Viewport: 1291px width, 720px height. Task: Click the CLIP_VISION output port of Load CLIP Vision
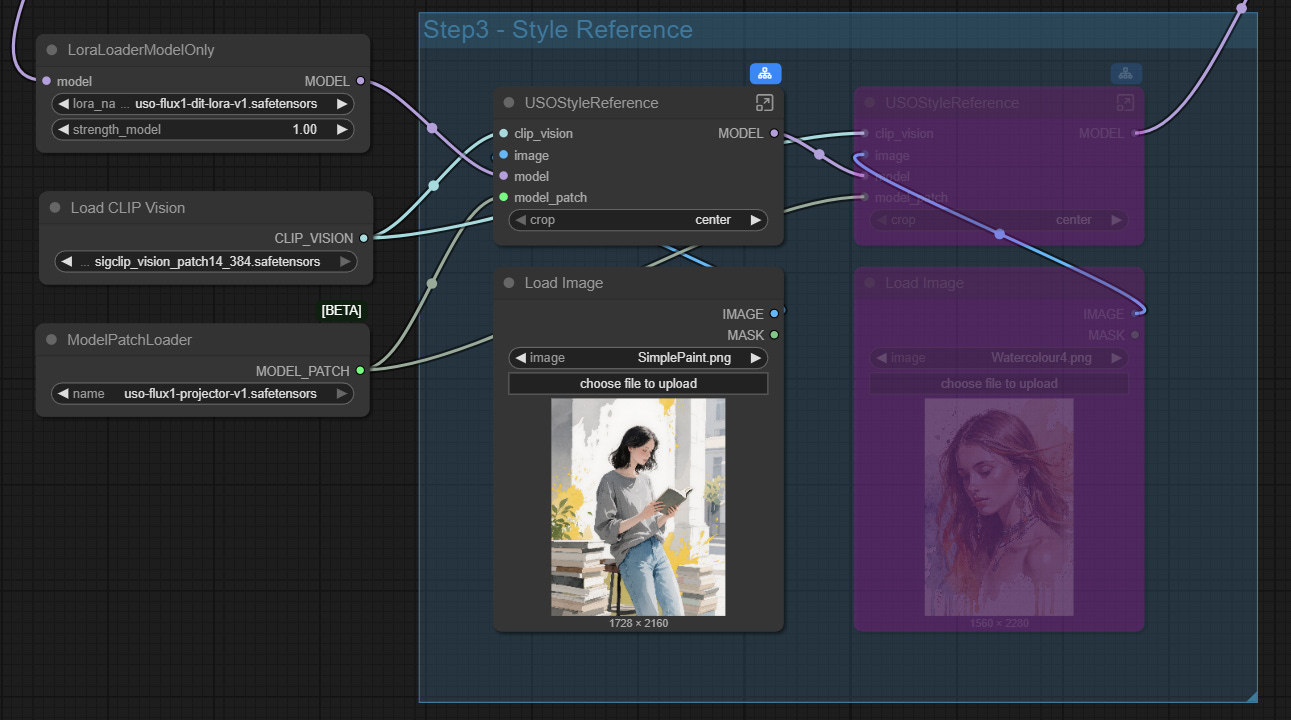click(363, 238)
